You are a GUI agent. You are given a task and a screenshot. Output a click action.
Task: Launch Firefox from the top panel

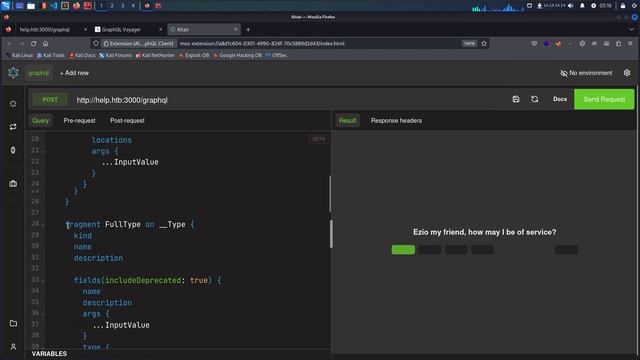(x=76, y=6)
